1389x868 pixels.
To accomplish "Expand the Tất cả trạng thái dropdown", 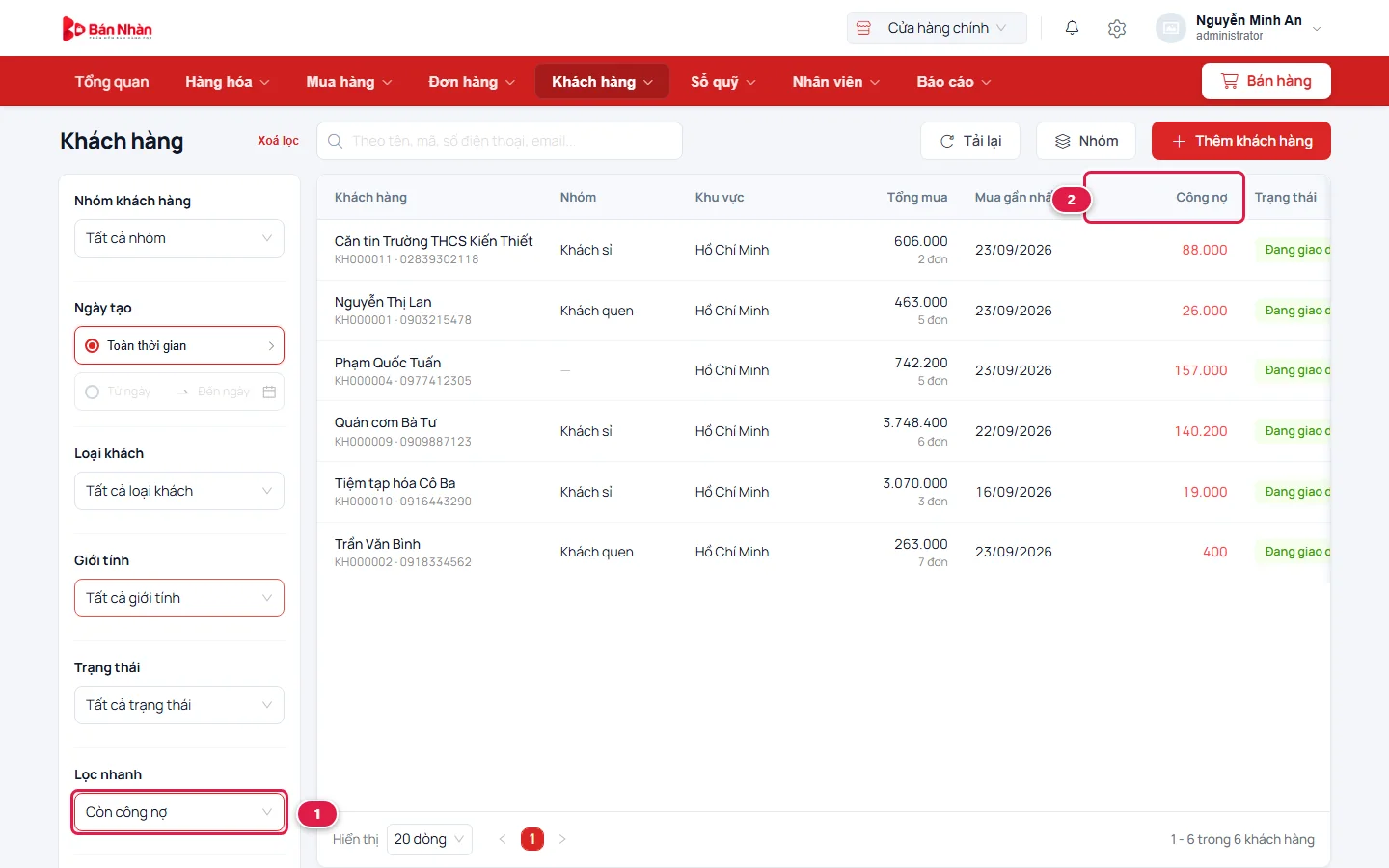I will [x=179, y=705].
